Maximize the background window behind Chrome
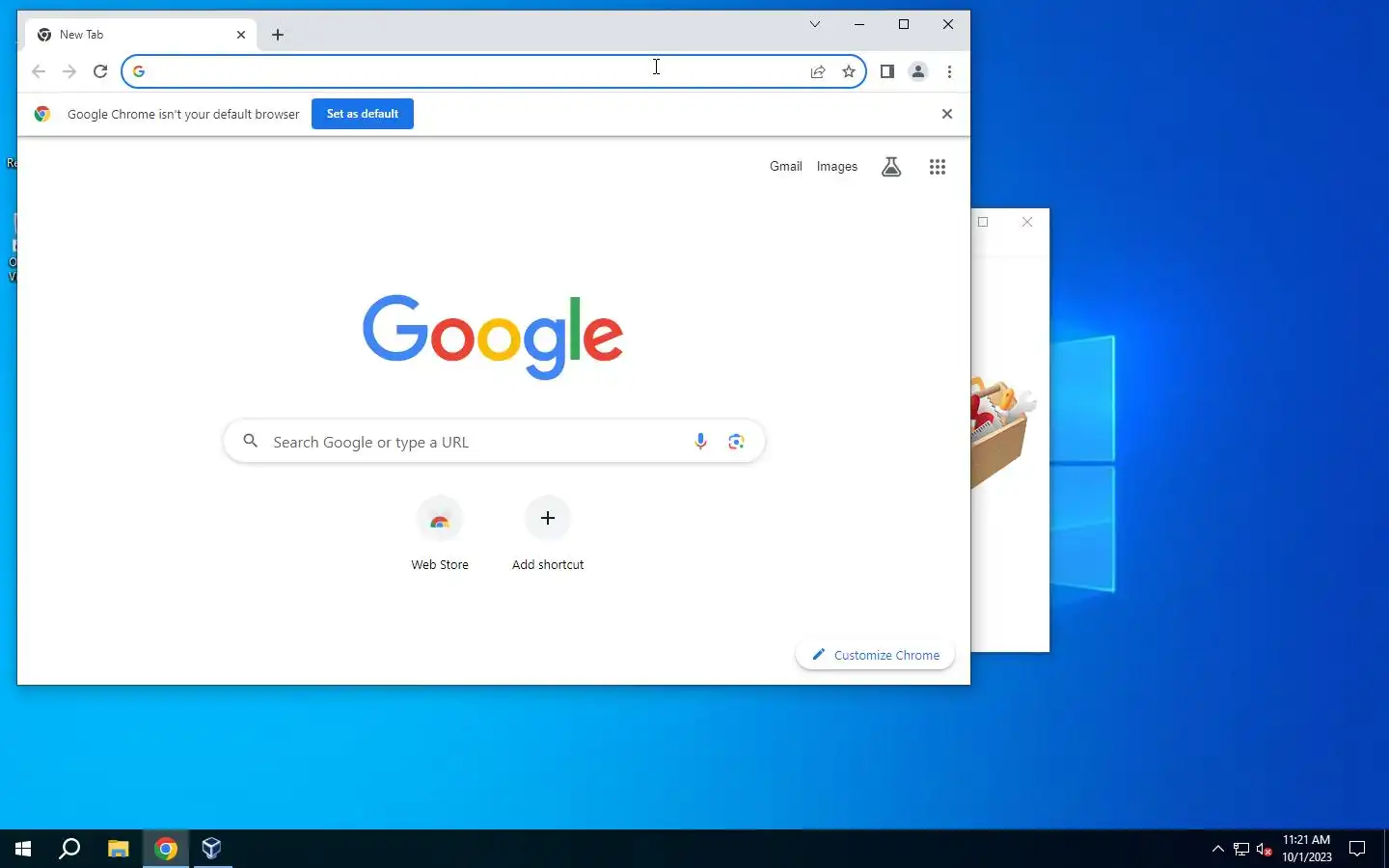 click(x=983, y=222)
